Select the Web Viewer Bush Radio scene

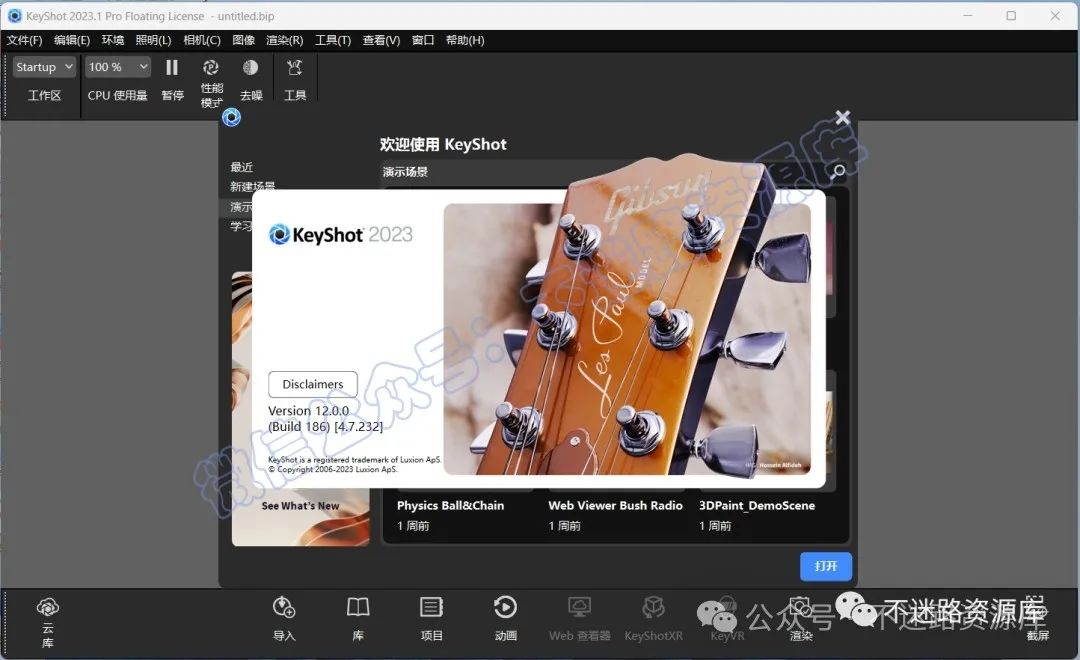tap(615, 506)
